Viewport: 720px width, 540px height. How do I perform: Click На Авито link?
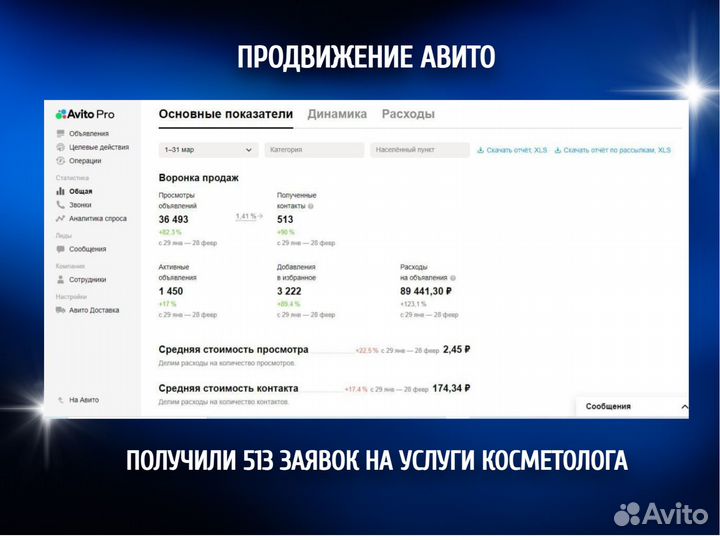[84, 400]
